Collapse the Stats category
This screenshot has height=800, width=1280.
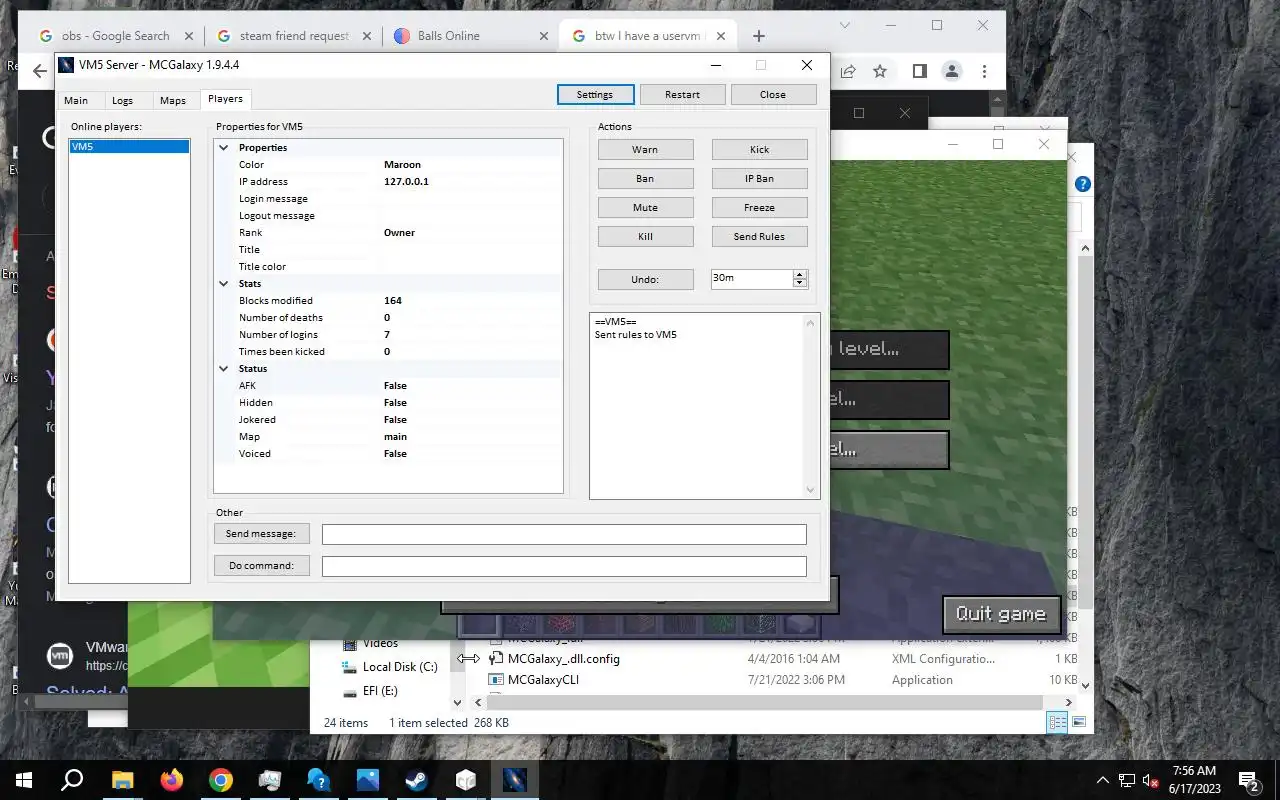click(x=224, y=283)
